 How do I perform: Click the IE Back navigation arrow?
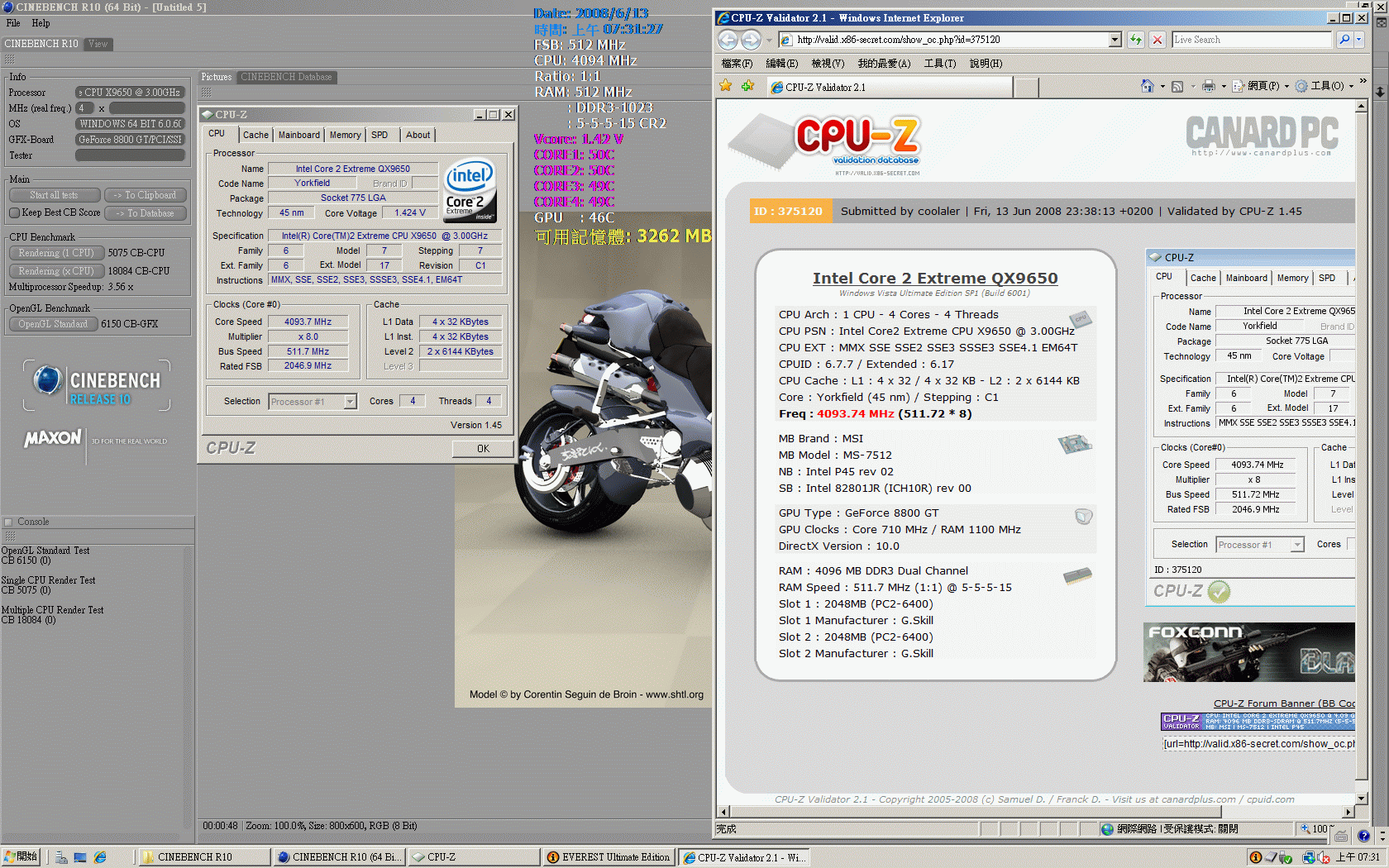[728, 40]
